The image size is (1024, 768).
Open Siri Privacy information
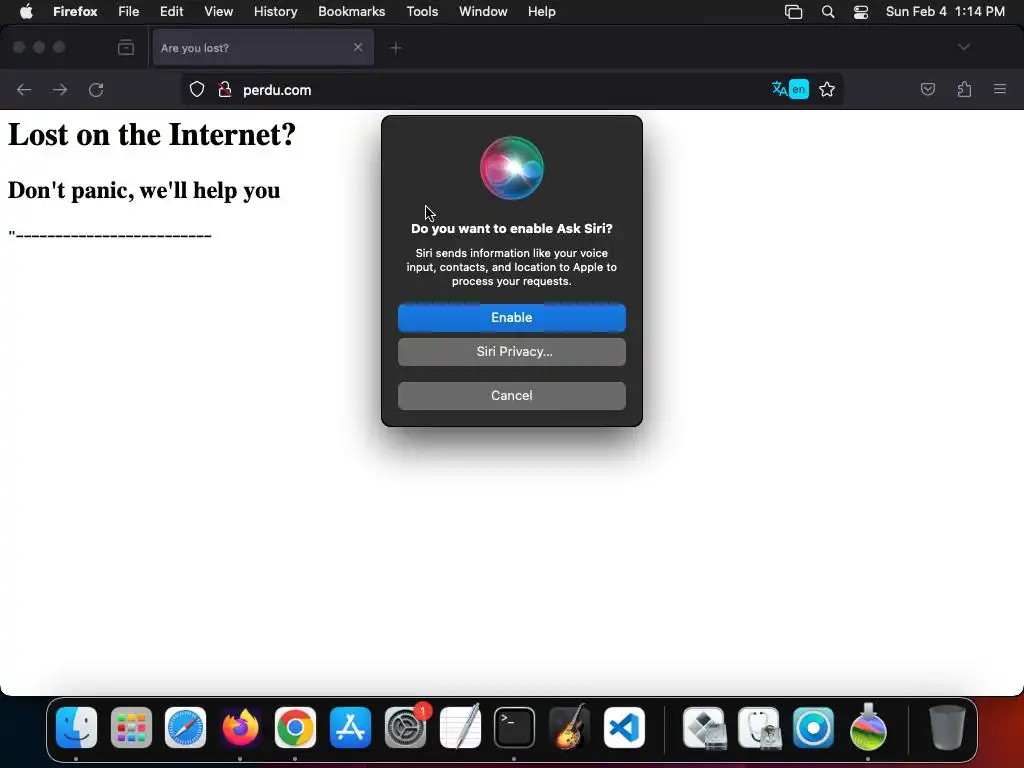pyautogui.click(x=511, y=351)
